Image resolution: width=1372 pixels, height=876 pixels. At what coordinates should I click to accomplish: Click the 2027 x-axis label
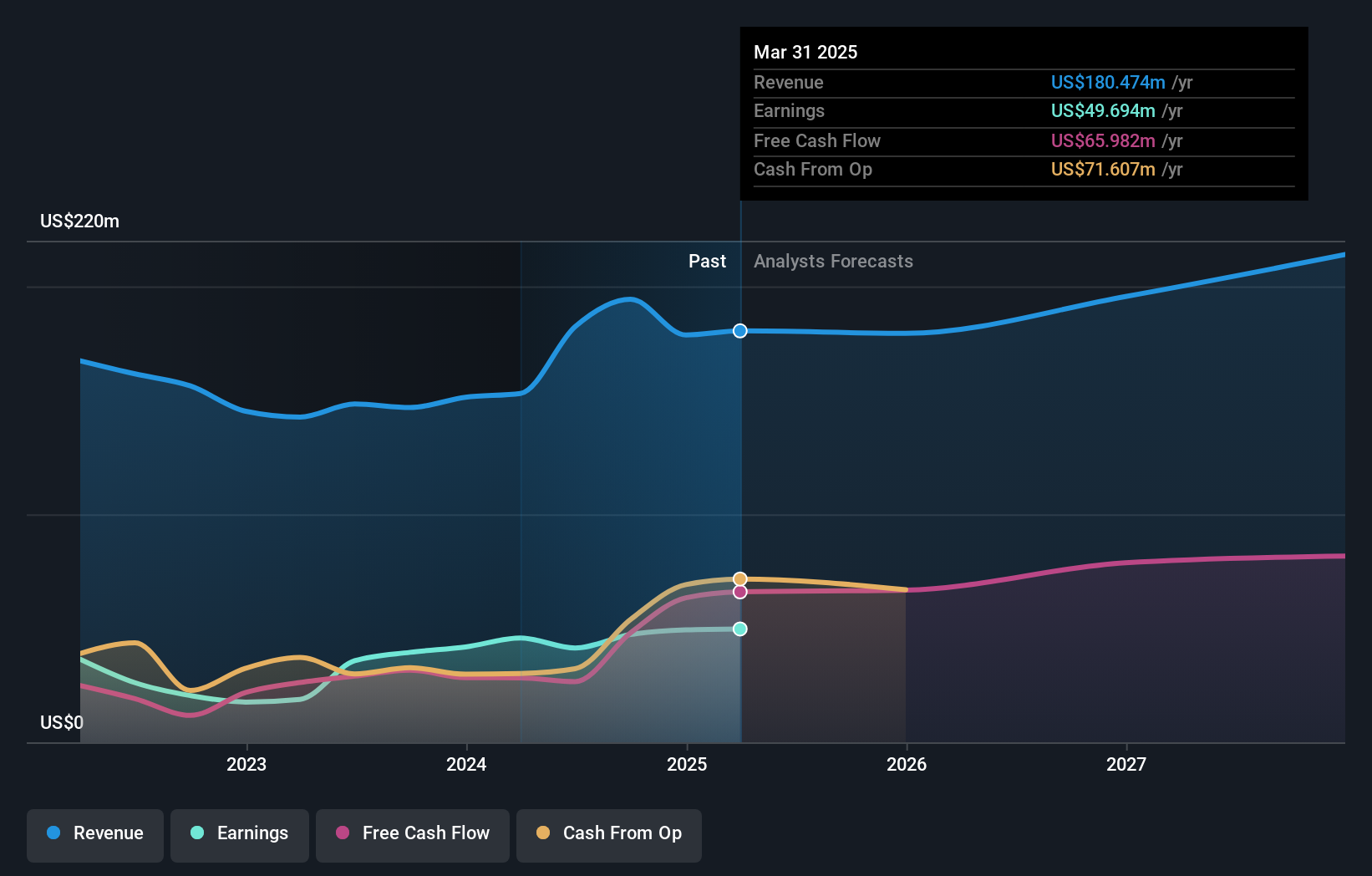pos(1126,764)
